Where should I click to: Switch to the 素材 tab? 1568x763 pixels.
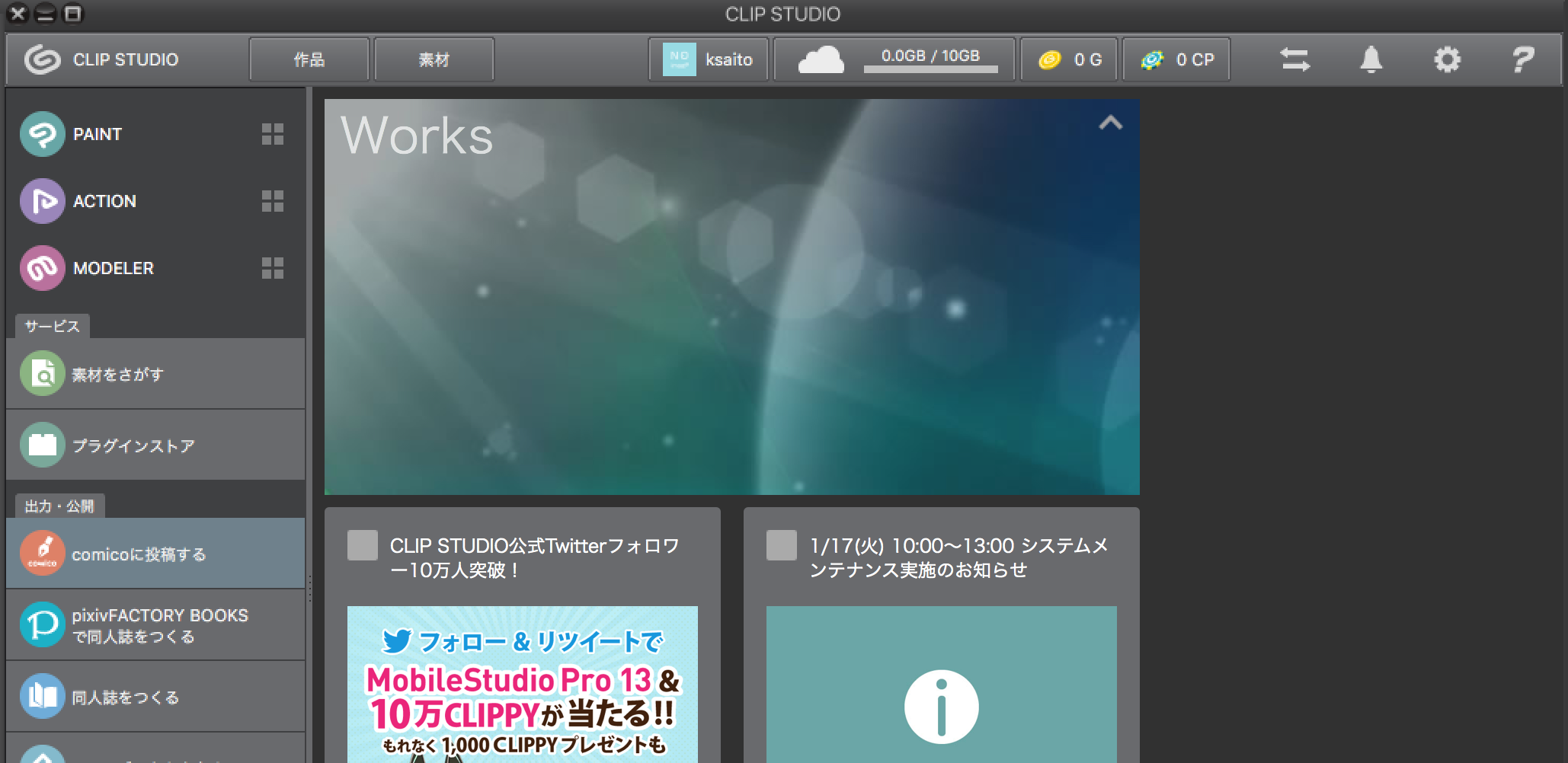pyautogui.click(x=434, y=59)
